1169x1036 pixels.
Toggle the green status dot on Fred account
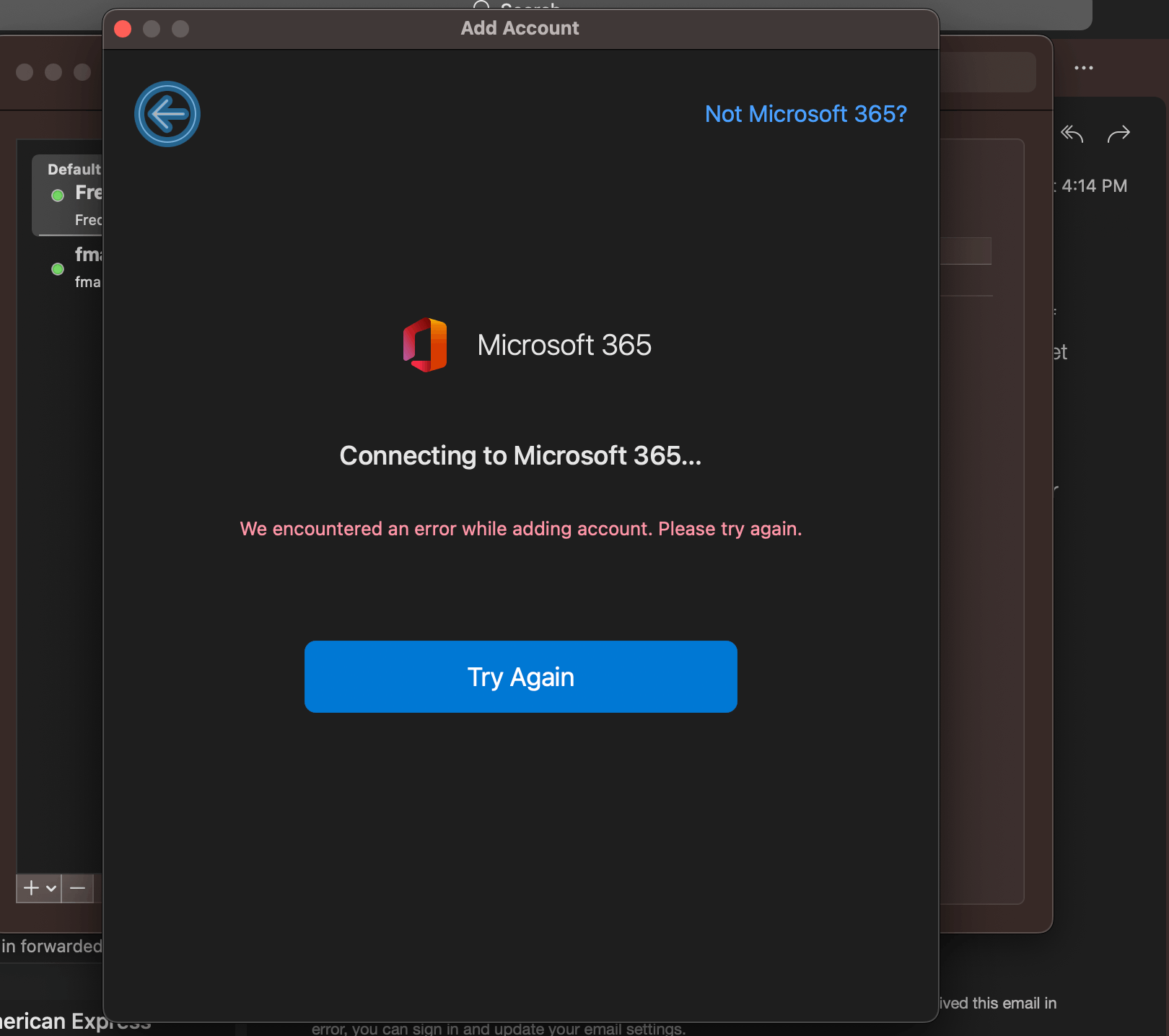(x=56, y=195)
